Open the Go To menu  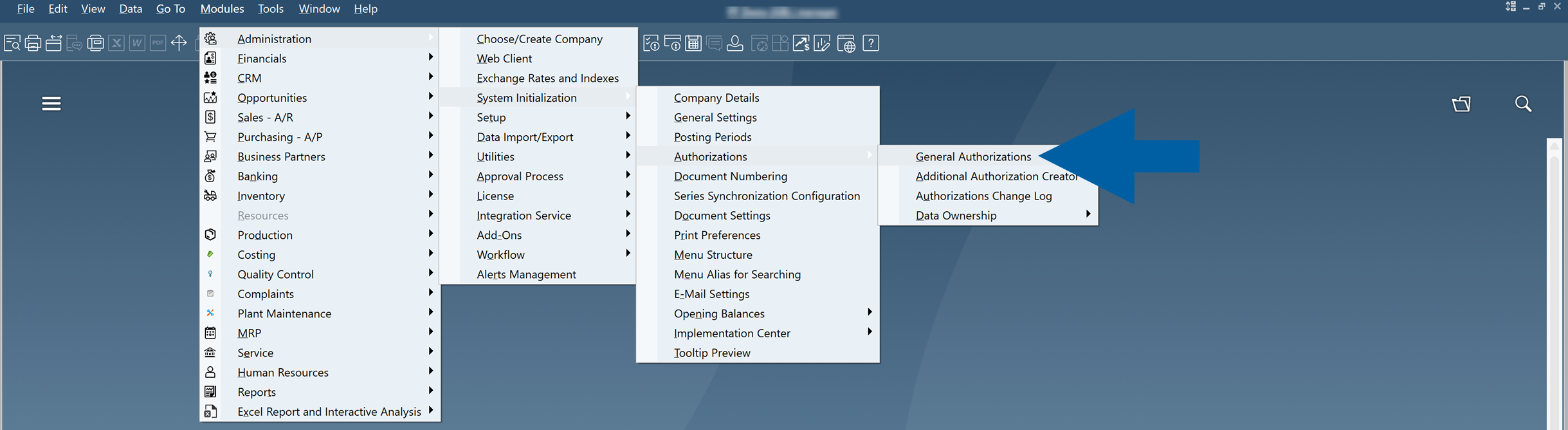click(x=170, y=9)
